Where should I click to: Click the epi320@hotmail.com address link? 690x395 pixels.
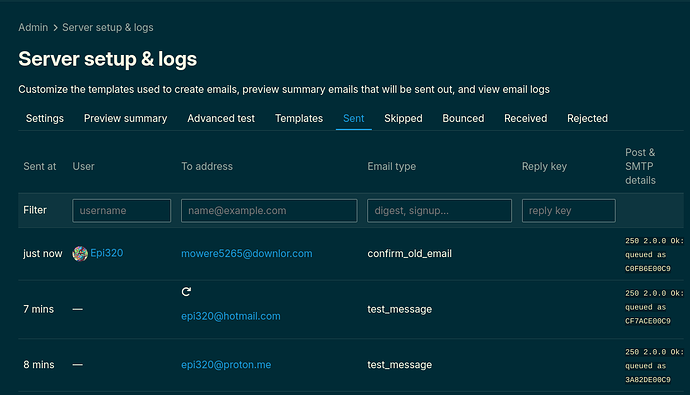[231, 316]
